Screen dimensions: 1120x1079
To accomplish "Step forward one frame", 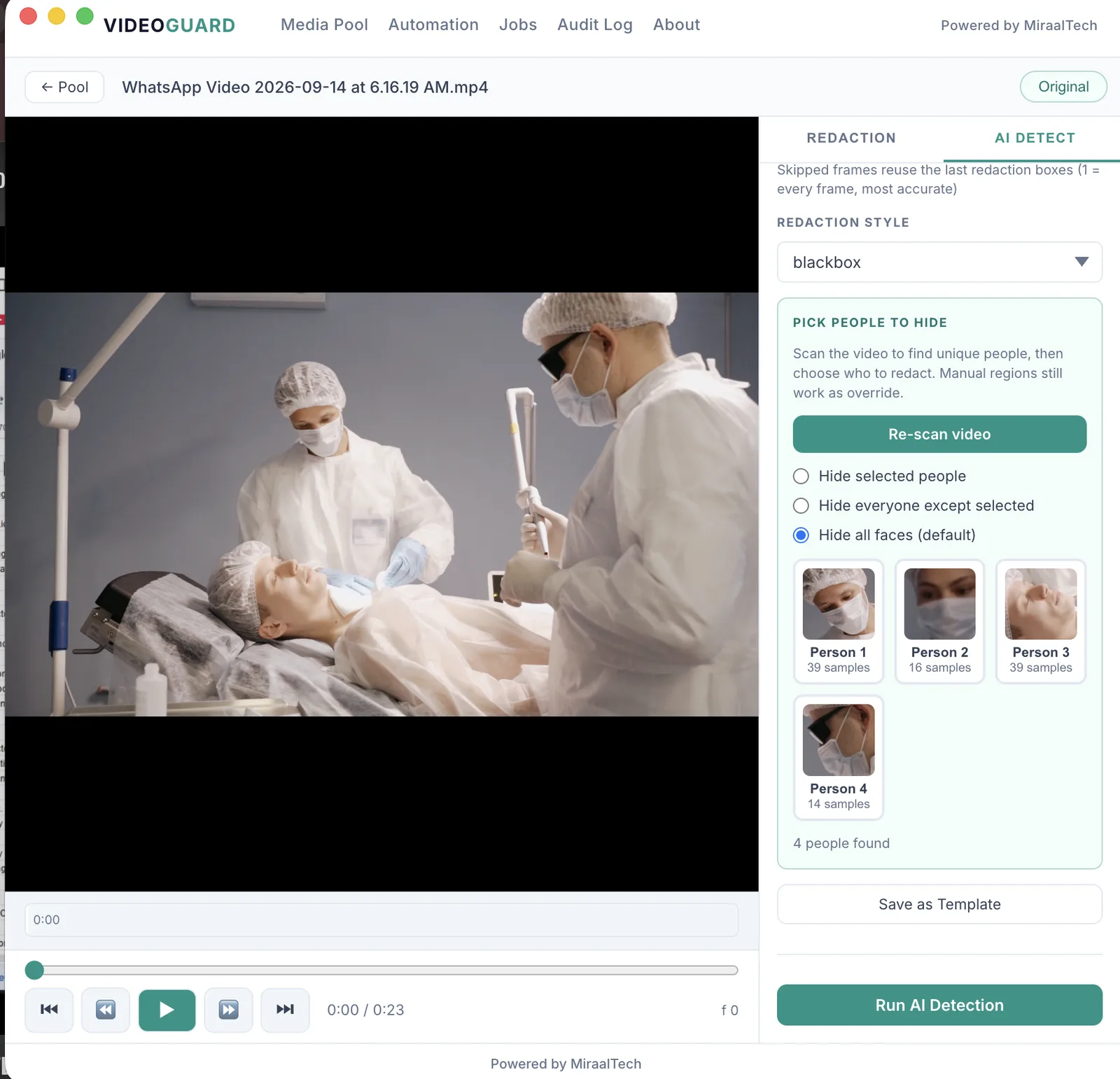I will point(228,1010).
